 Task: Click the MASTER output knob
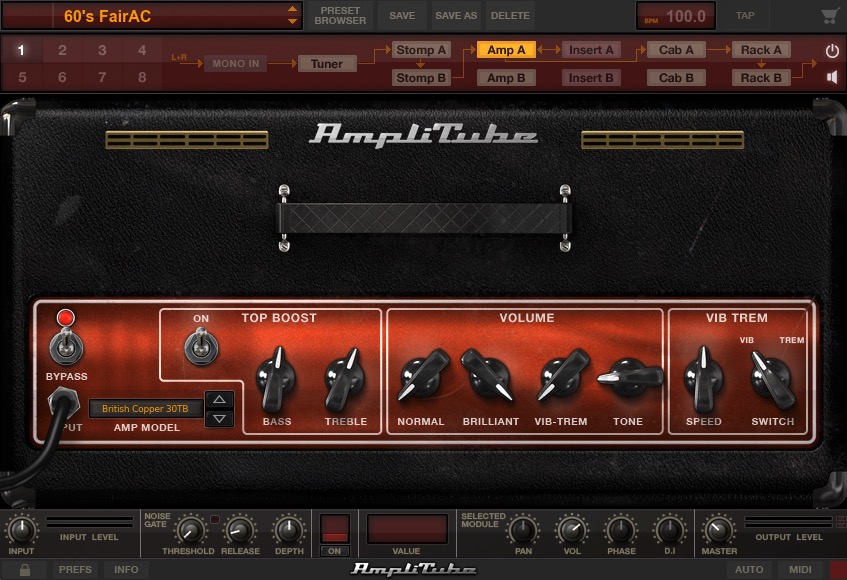point(718,530)
